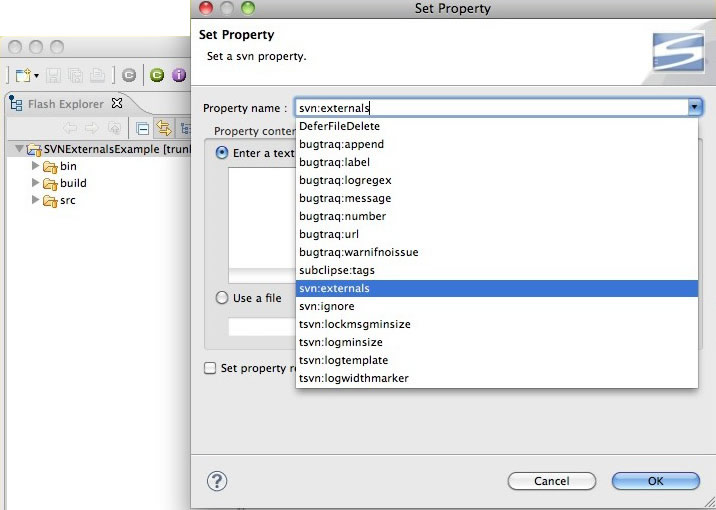
Task: Select the SVNExternalsExample project row
Action: point(99,149)
